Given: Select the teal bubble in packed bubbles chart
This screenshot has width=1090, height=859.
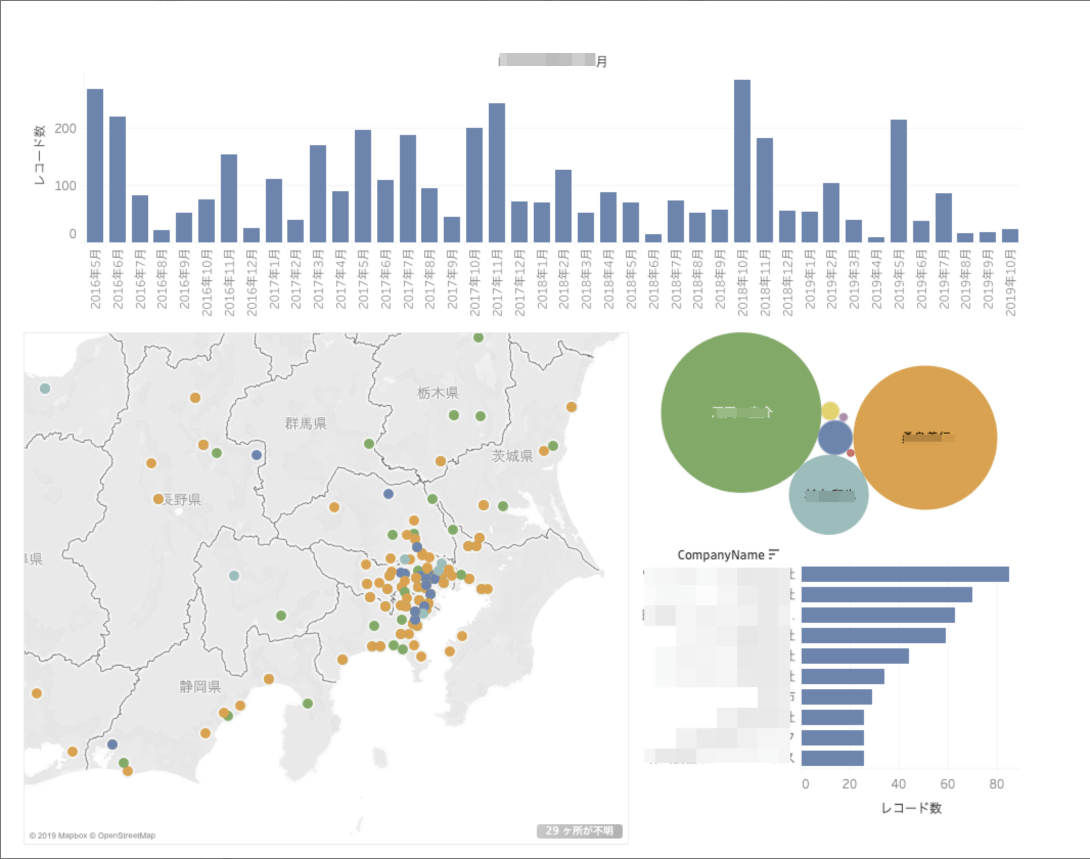Looking at the screenshot, I should tap(828, 495).
